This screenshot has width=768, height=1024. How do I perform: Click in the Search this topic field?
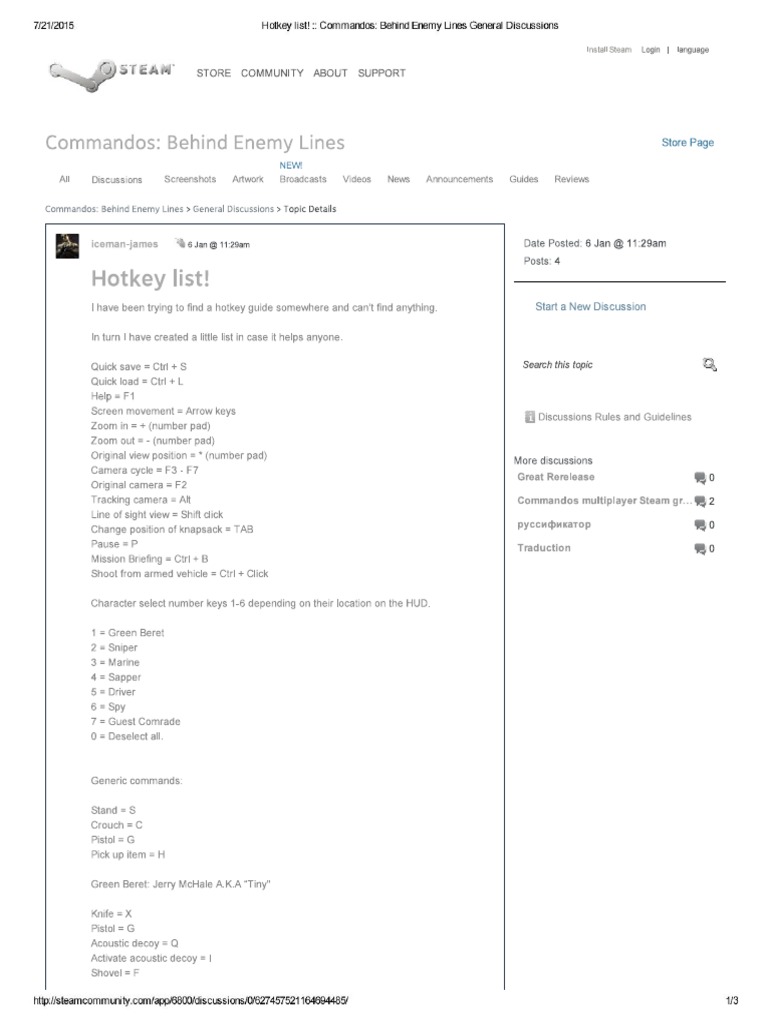coord(600,365)
